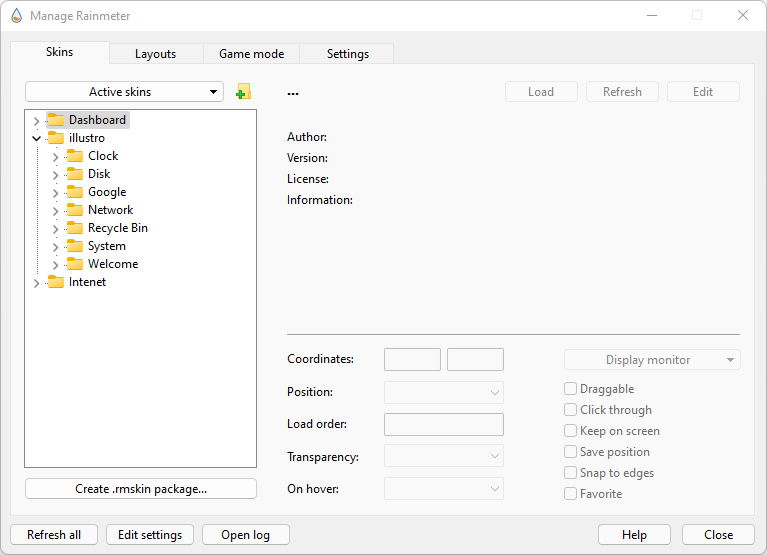The height and width of the screenshot is (555, 767).
Task: Switch to the Skins tab
Action: coord(60,52)
